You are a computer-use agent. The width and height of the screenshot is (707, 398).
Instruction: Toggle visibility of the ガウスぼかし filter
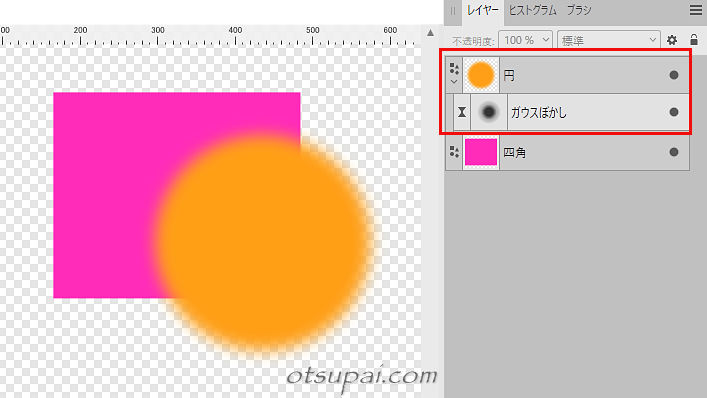674,112
